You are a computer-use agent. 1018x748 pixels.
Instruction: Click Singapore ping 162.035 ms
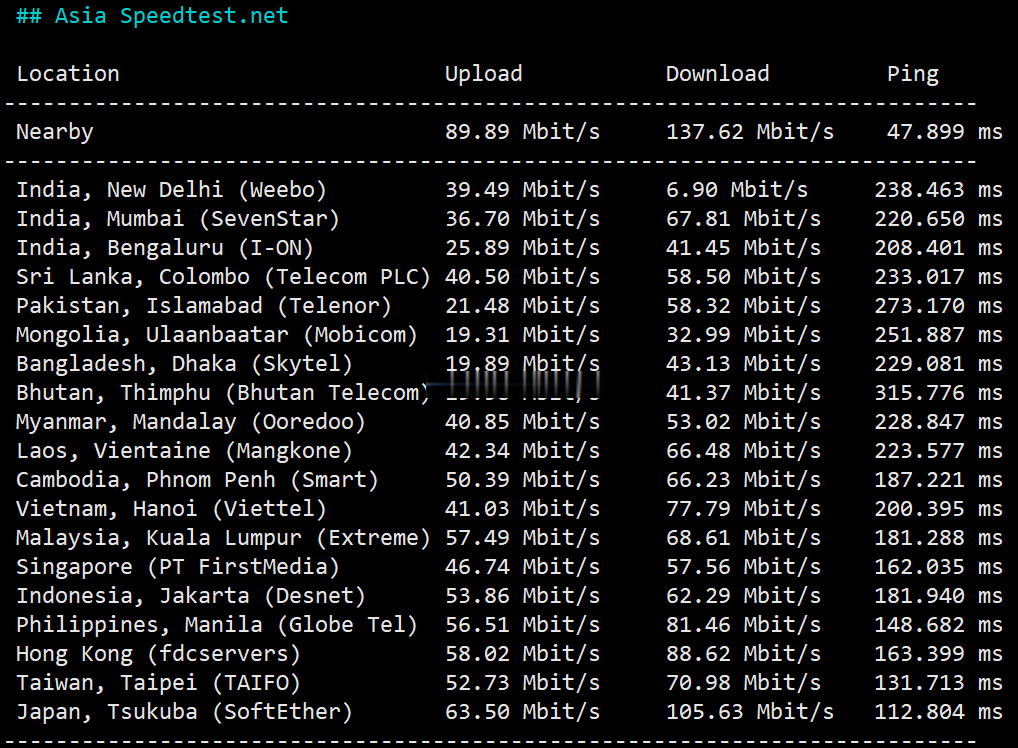(938, 567)
